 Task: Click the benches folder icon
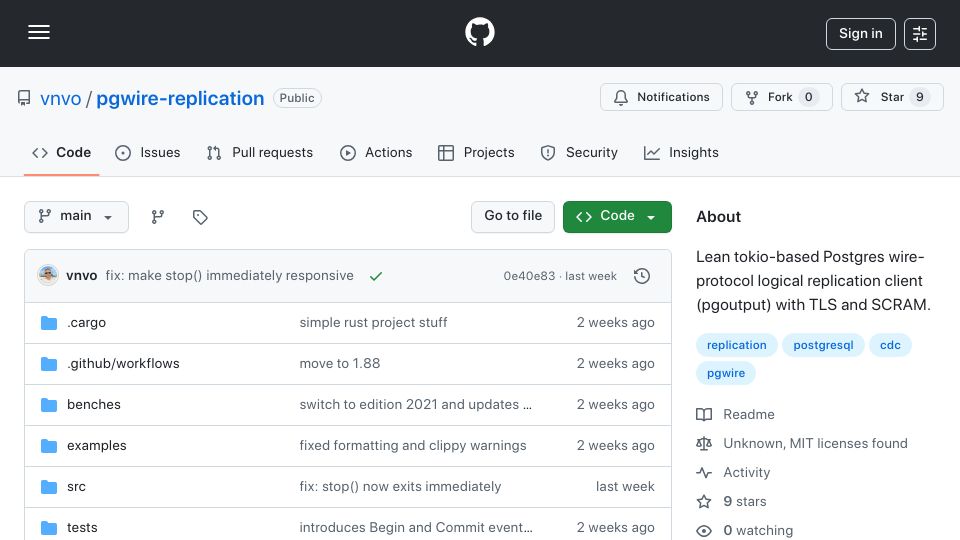click(x=49, y=405)
